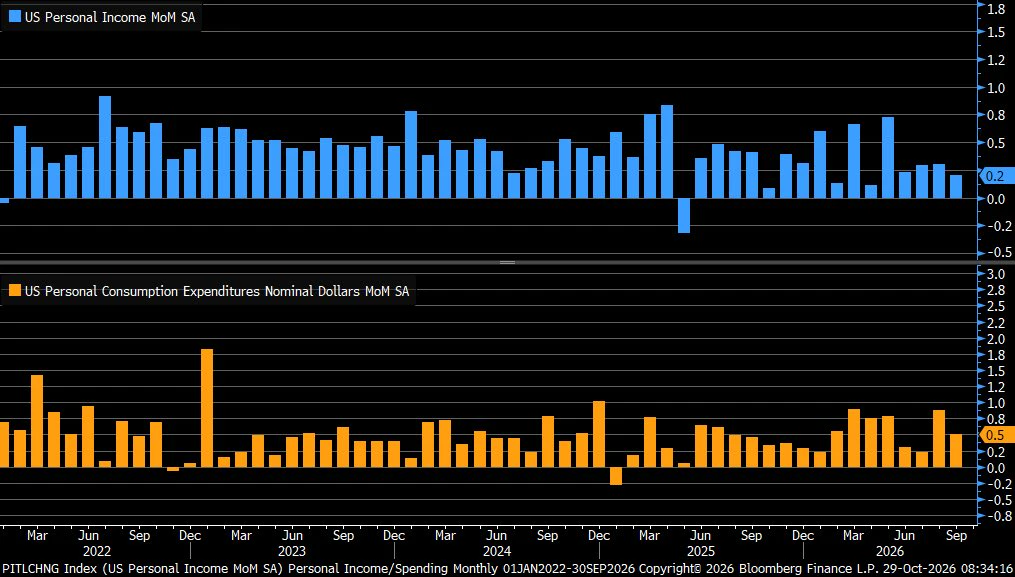Click the Sep label after 2026
1015x577 pixels.
pos(956,536)
